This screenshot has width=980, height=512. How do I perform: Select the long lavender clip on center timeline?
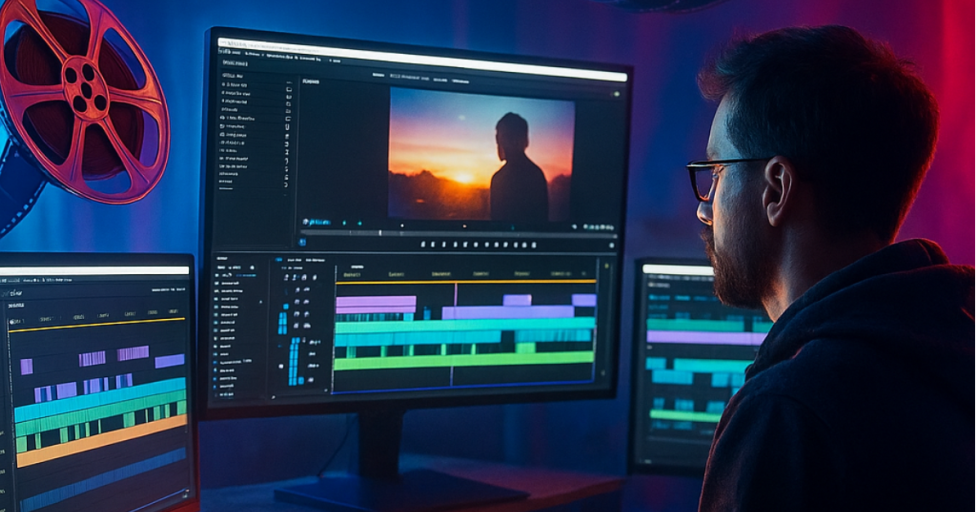(508, 312)
